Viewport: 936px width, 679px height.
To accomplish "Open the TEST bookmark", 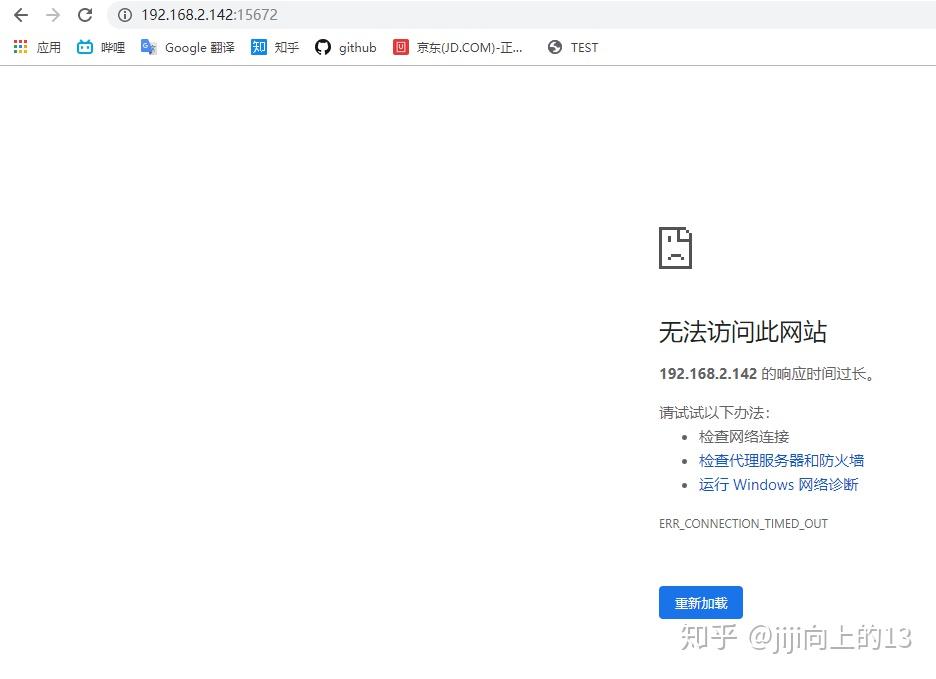I will coord(584,47).
